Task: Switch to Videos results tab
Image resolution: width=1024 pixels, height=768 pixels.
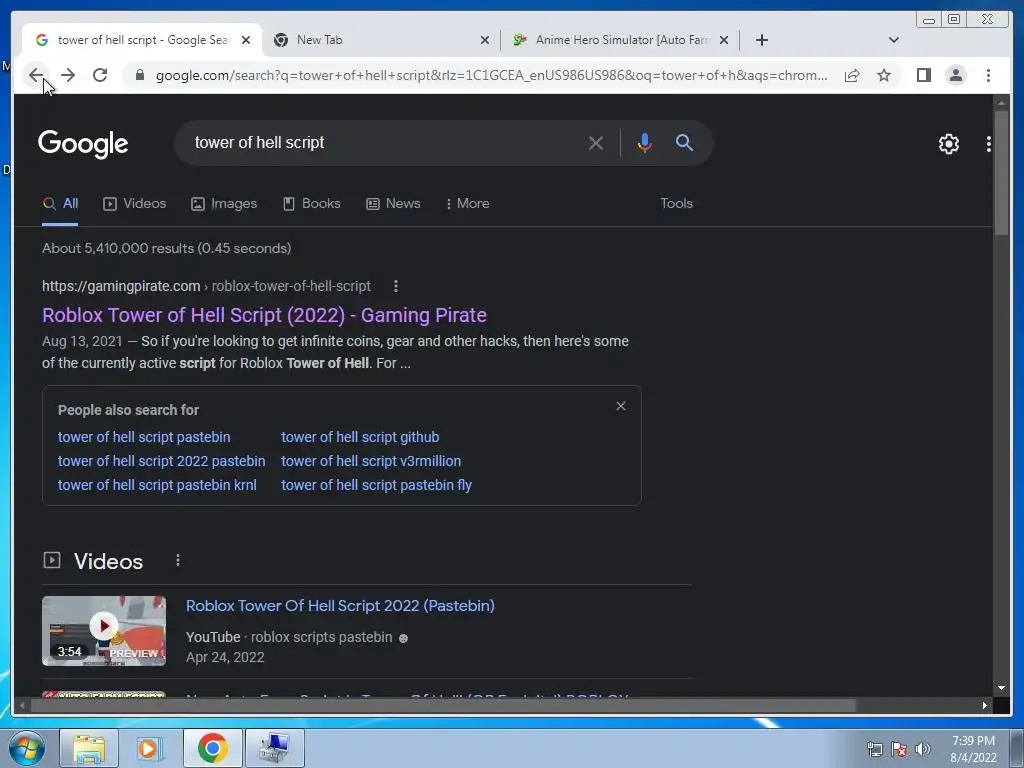Action: pyautogui.click(x=135, y=204)
